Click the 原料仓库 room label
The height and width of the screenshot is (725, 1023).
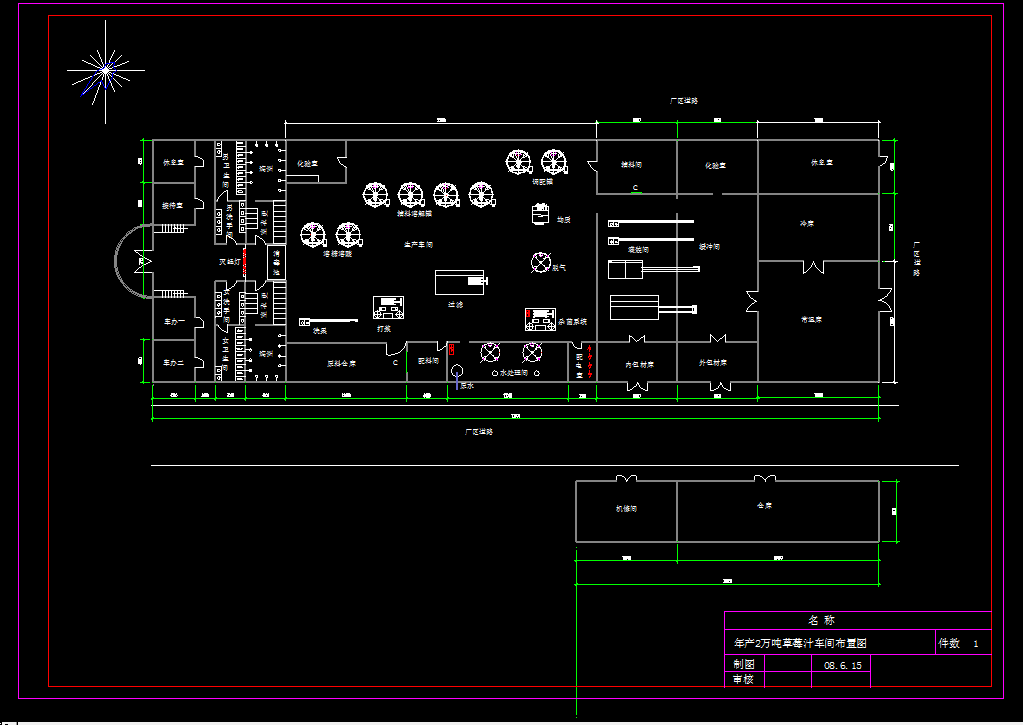point(341,363)
